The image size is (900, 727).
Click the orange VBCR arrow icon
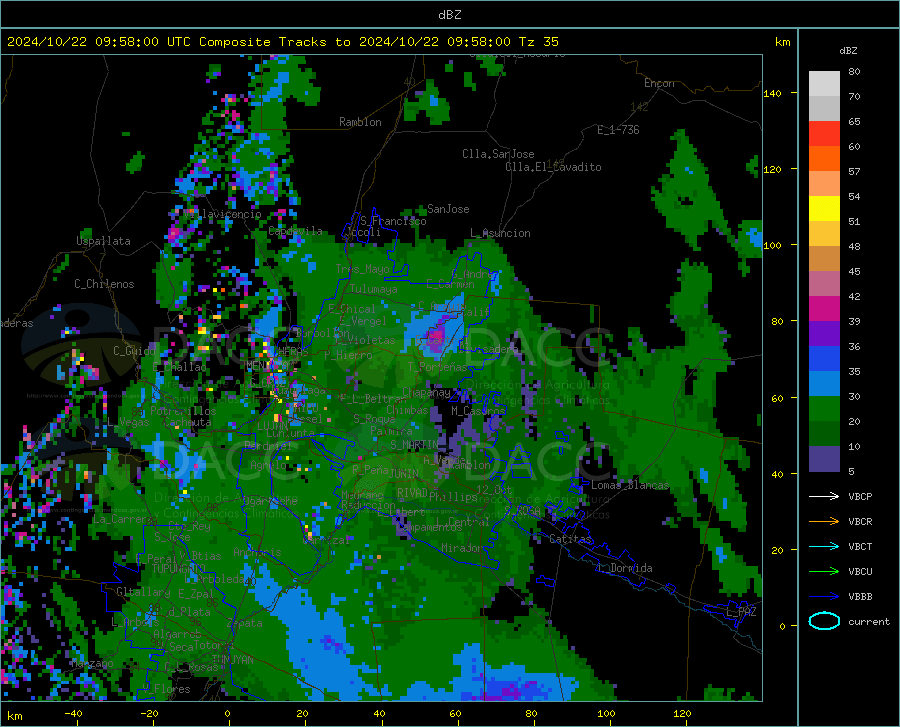click(x=824, y=521)
